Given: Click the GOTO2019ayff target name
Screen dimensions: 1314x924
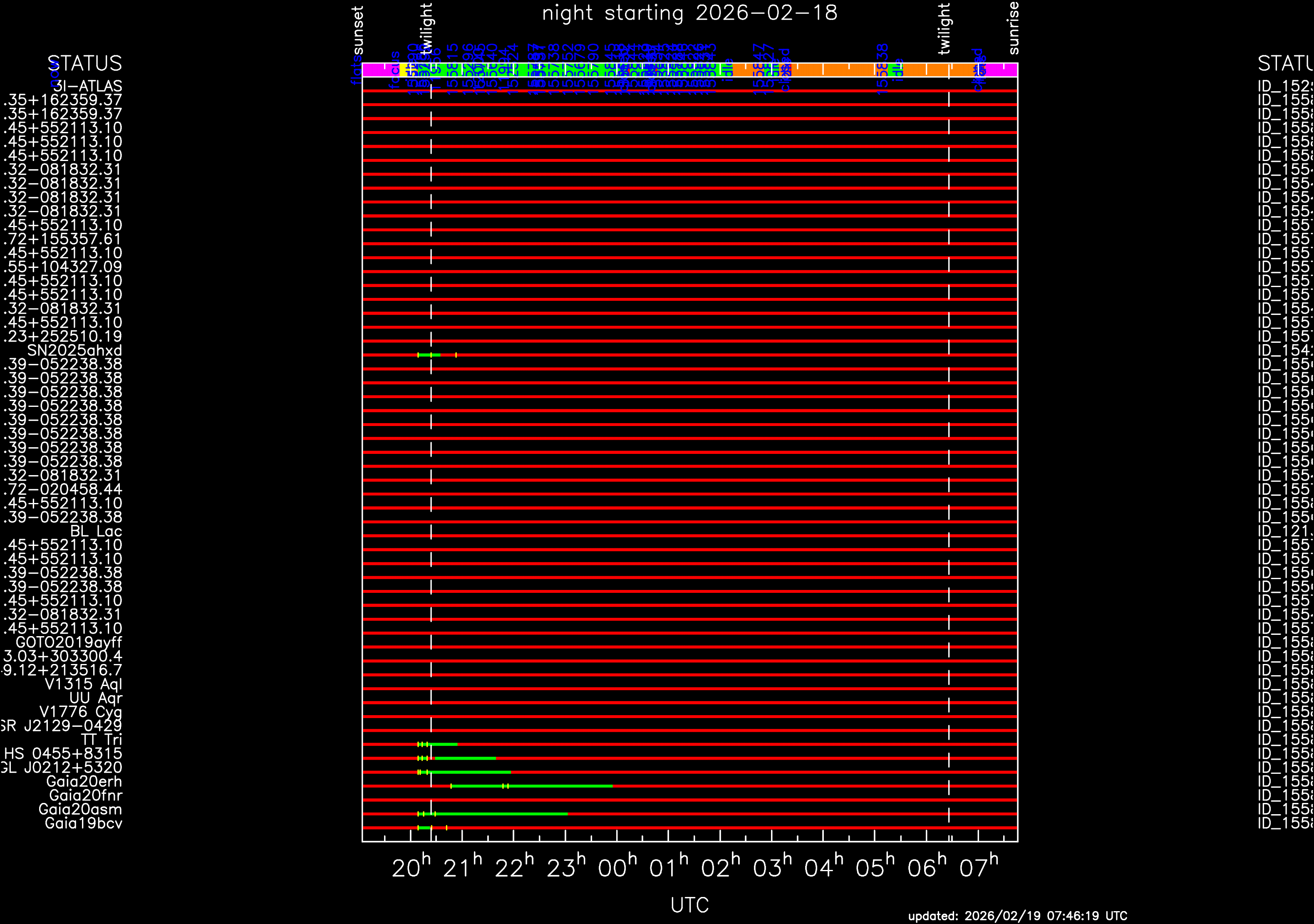Looking at the screenshot, I should [x=69, y=642].
